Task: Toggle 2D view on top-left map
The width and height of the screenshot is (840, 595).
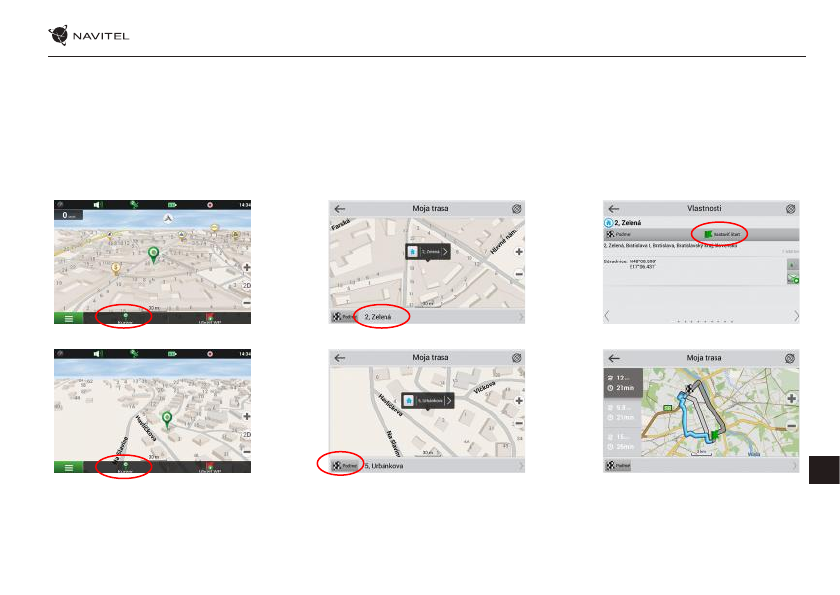Action: 246,286
